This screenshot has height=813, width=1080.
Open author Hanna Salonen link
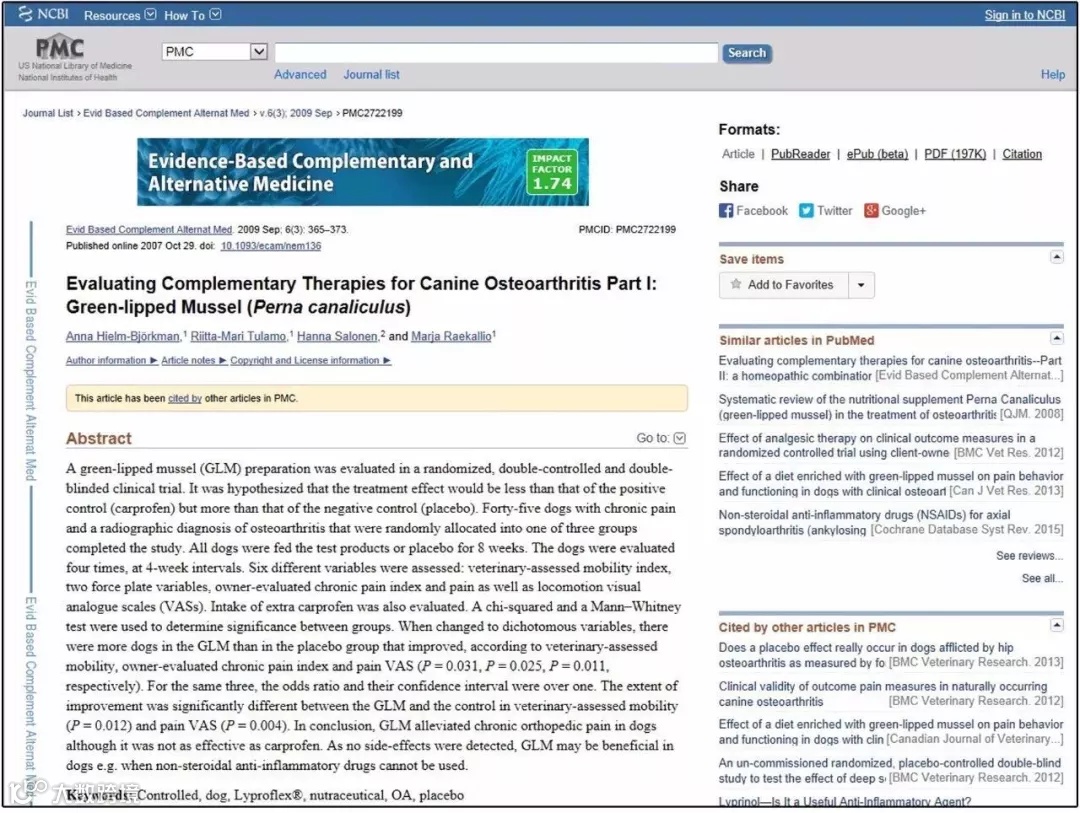tap(337, 336)
